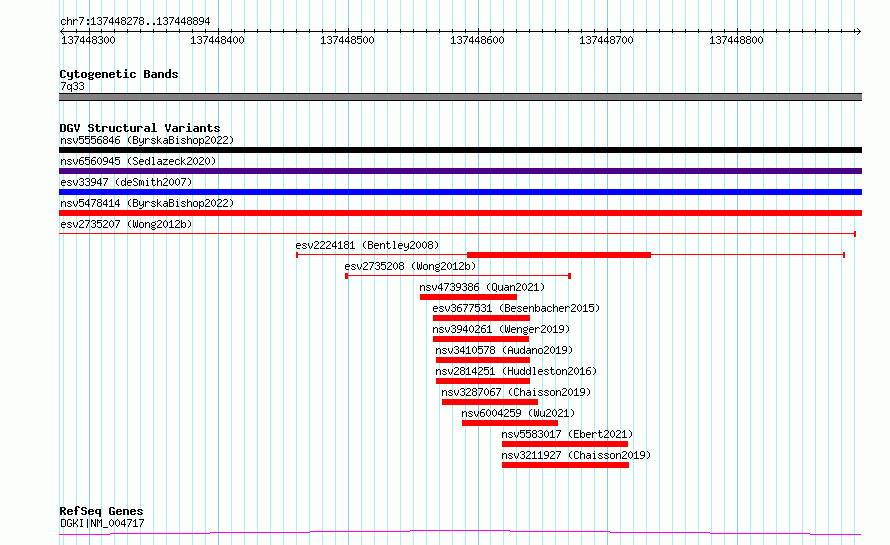Click the red bar under nsv6004259
Image resolution: width=890 pixels, height=545 pixels.
510,424
